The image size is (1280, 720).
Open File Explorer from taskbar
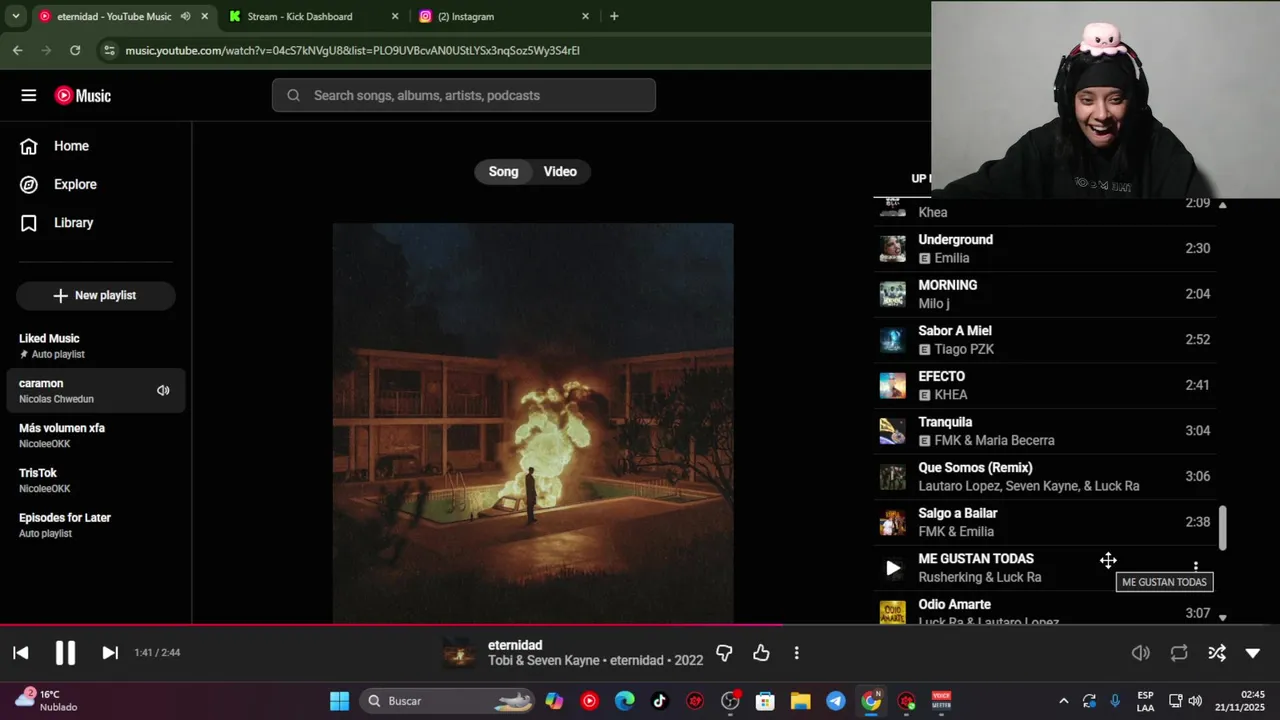coord(800,701)
